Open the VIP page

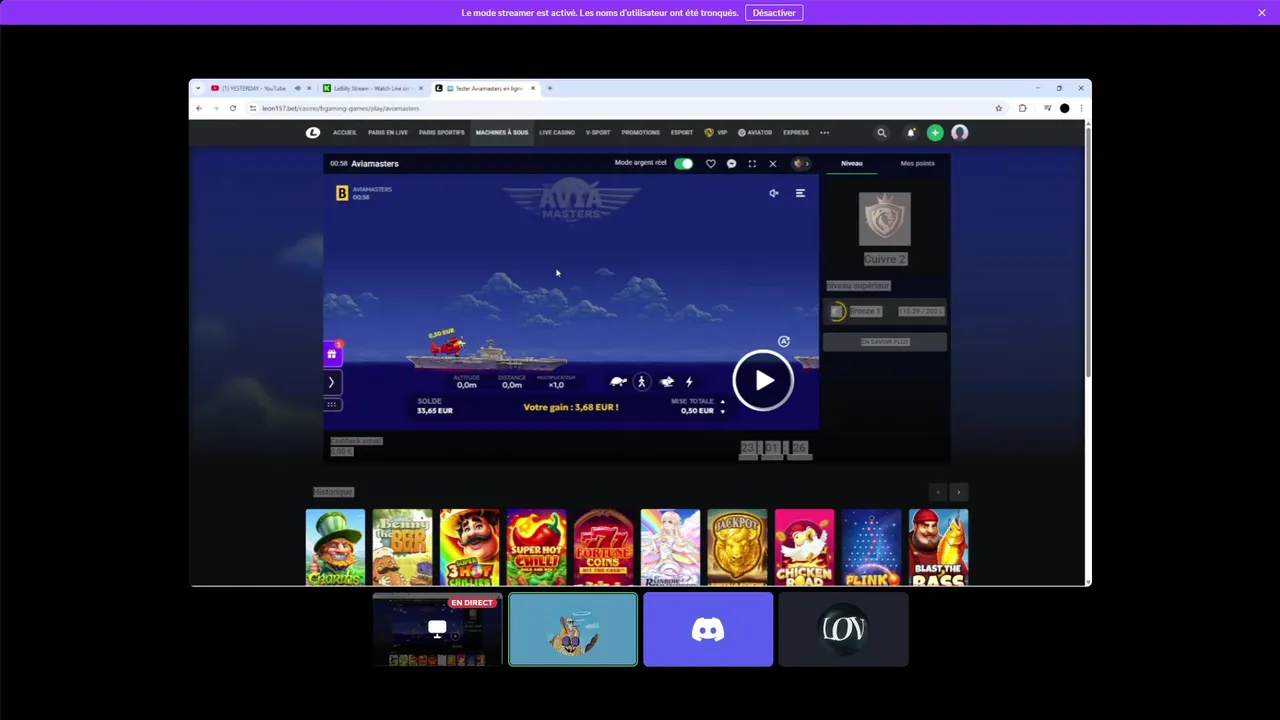pyautogui.click(x=716, y=132)
